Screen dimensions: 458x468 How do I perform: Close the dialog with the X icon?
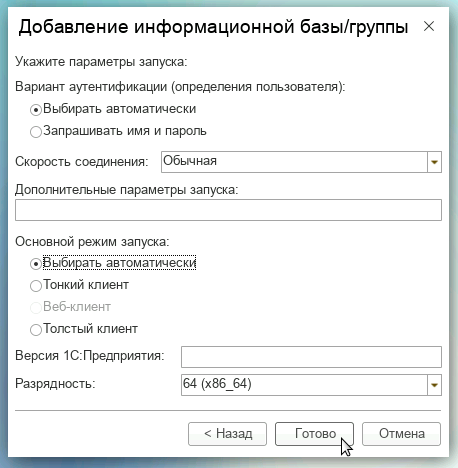pos(429,26)
